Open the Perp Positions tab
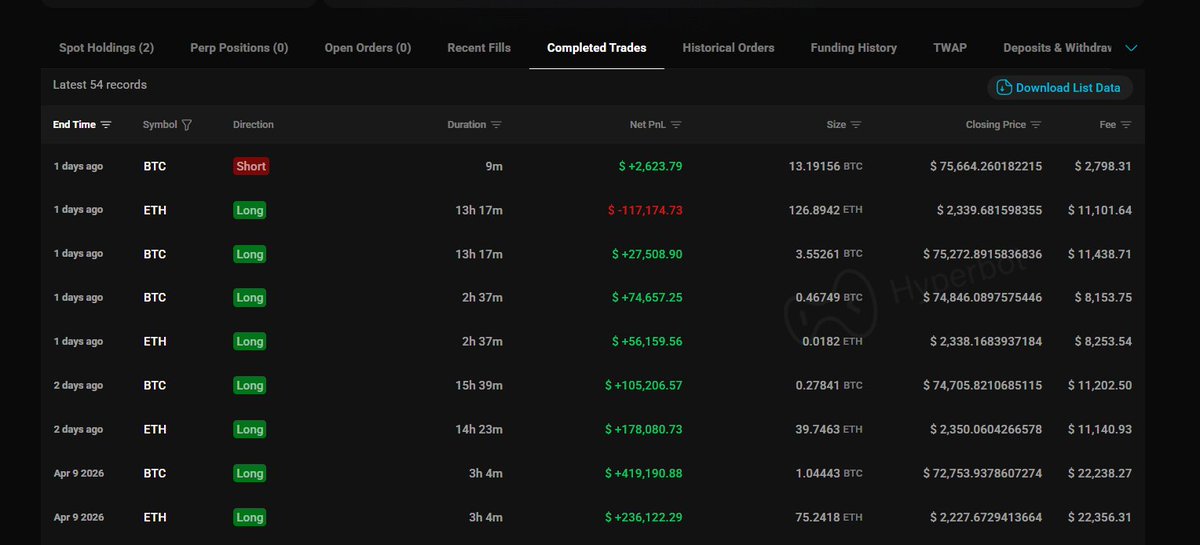The height and width of the screenshot is (545, 1200). click(x=239, y=48)
